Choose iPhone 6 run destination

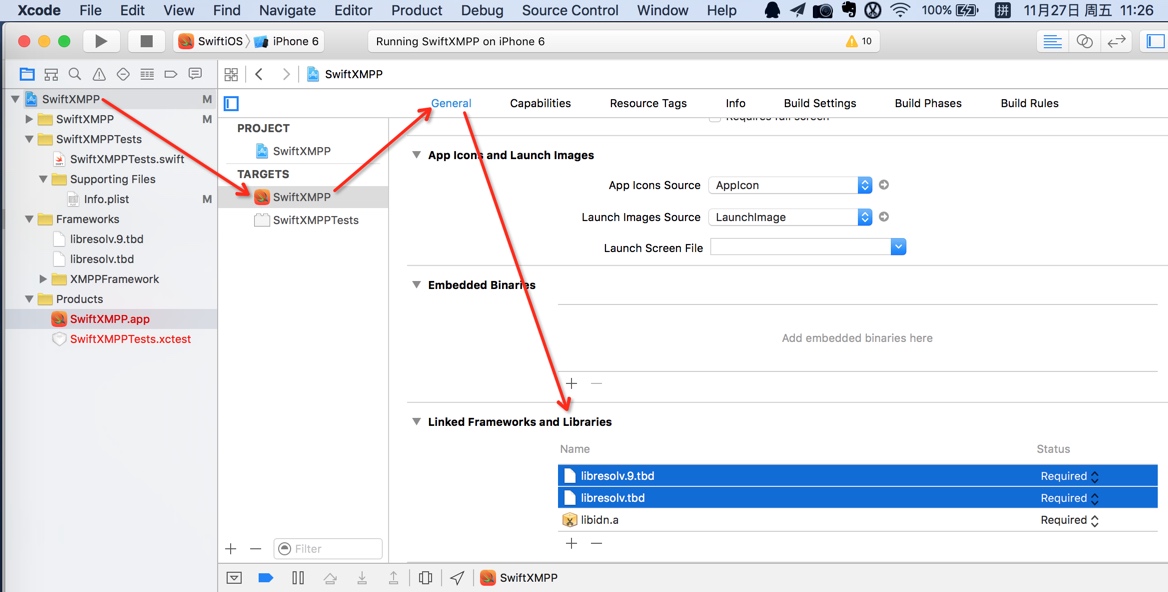[x=288, y=41]
